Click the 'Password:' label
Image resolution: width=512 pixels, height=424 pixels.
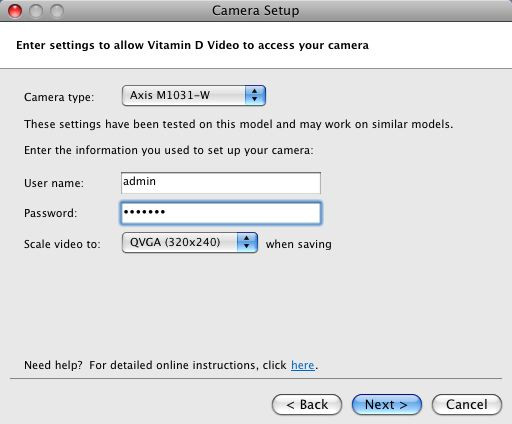tap(50, 213)
